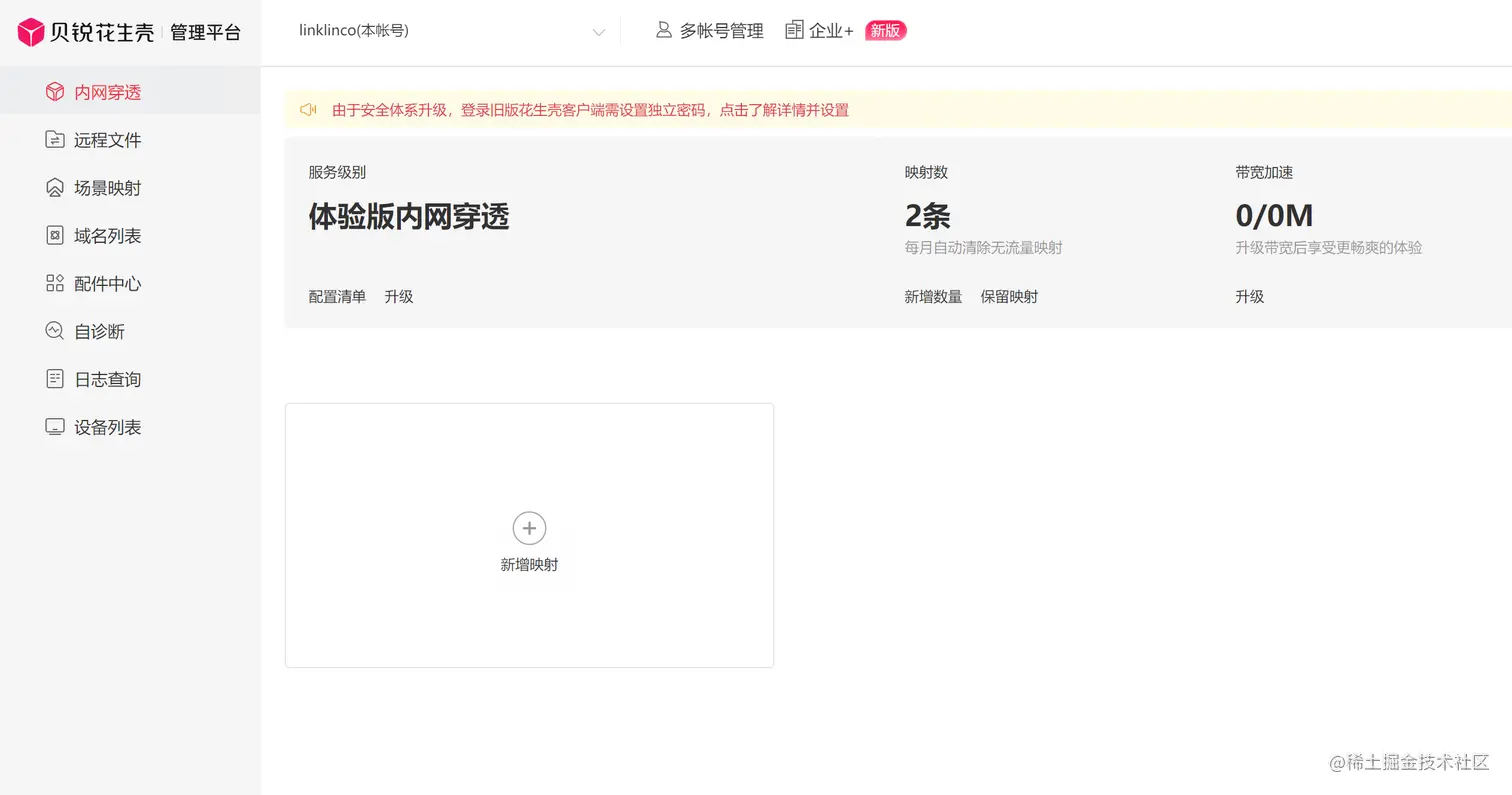Image resolution: width=1512 pixels, height=795 pixels.
Task: Select 自诊断 in the sidebar
Action: pyautogui.click(x=130, y=331)
